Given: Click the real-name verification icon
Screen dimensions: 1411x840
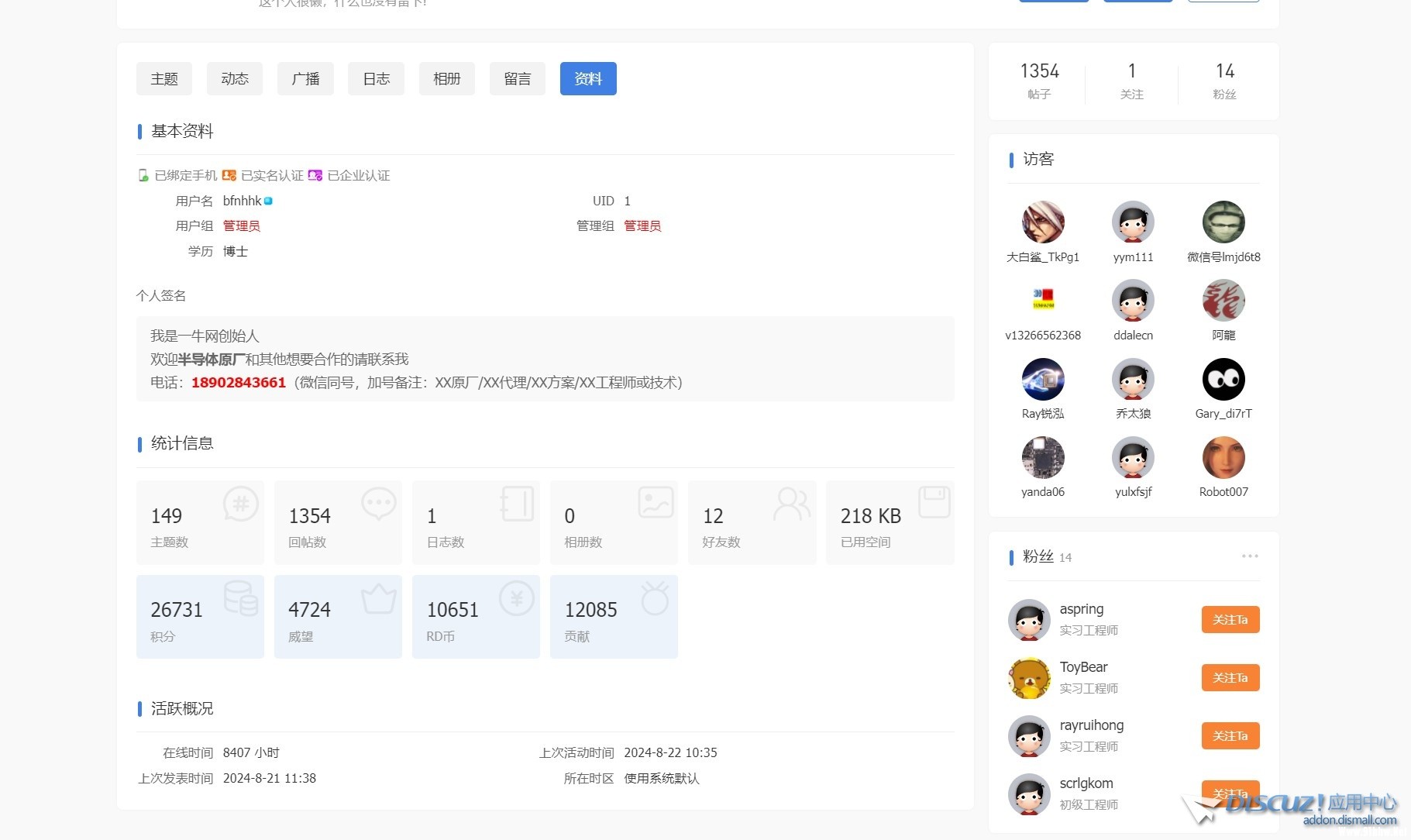Looking at the screenshot, I should click(x=229, y=176).
